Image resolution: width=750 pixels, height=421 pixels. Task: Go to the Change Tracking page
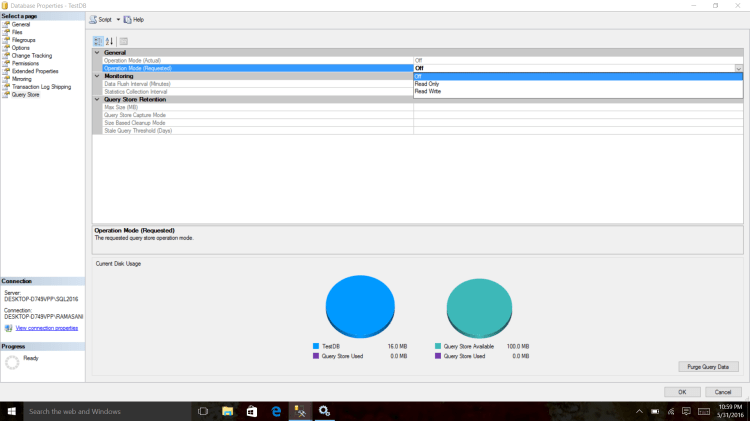(x=31, y=55)
